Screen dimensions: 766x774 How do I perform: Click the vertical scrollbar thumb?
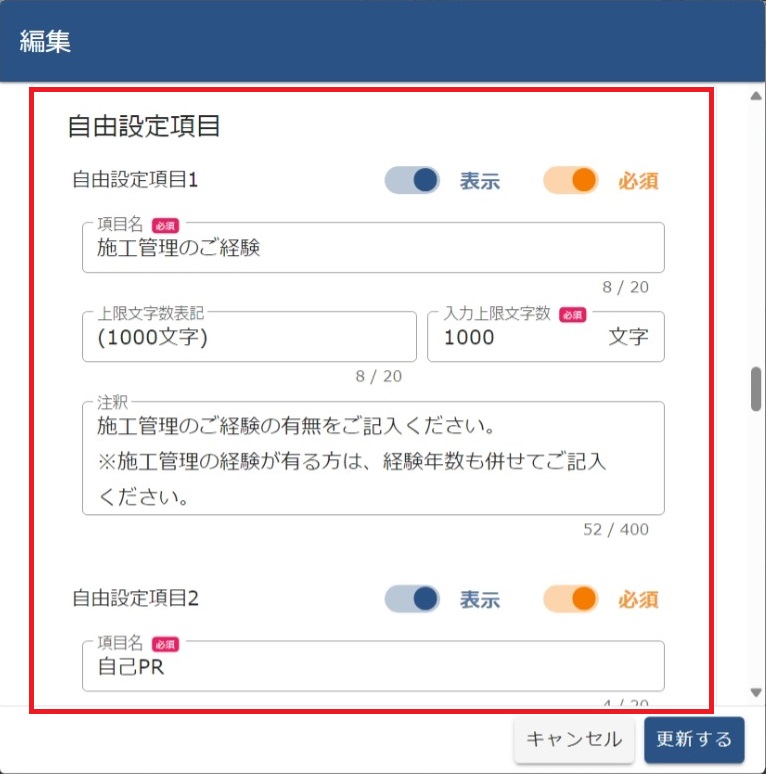pyautogui.click(x=757, y=389)
